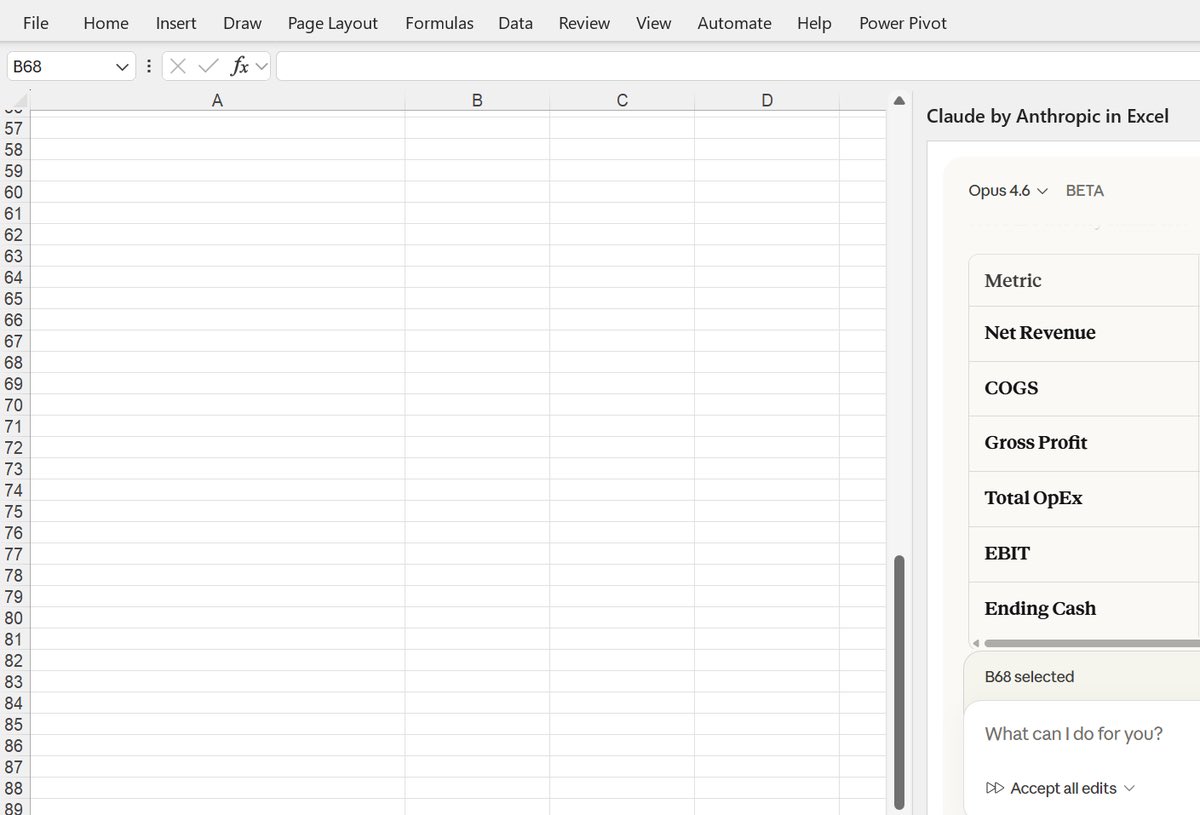Screen dimensions: 1200x815
Task: Open the Opus 4.6 model dropdown
Action: pyautogui.click(x=1008, y=190)
